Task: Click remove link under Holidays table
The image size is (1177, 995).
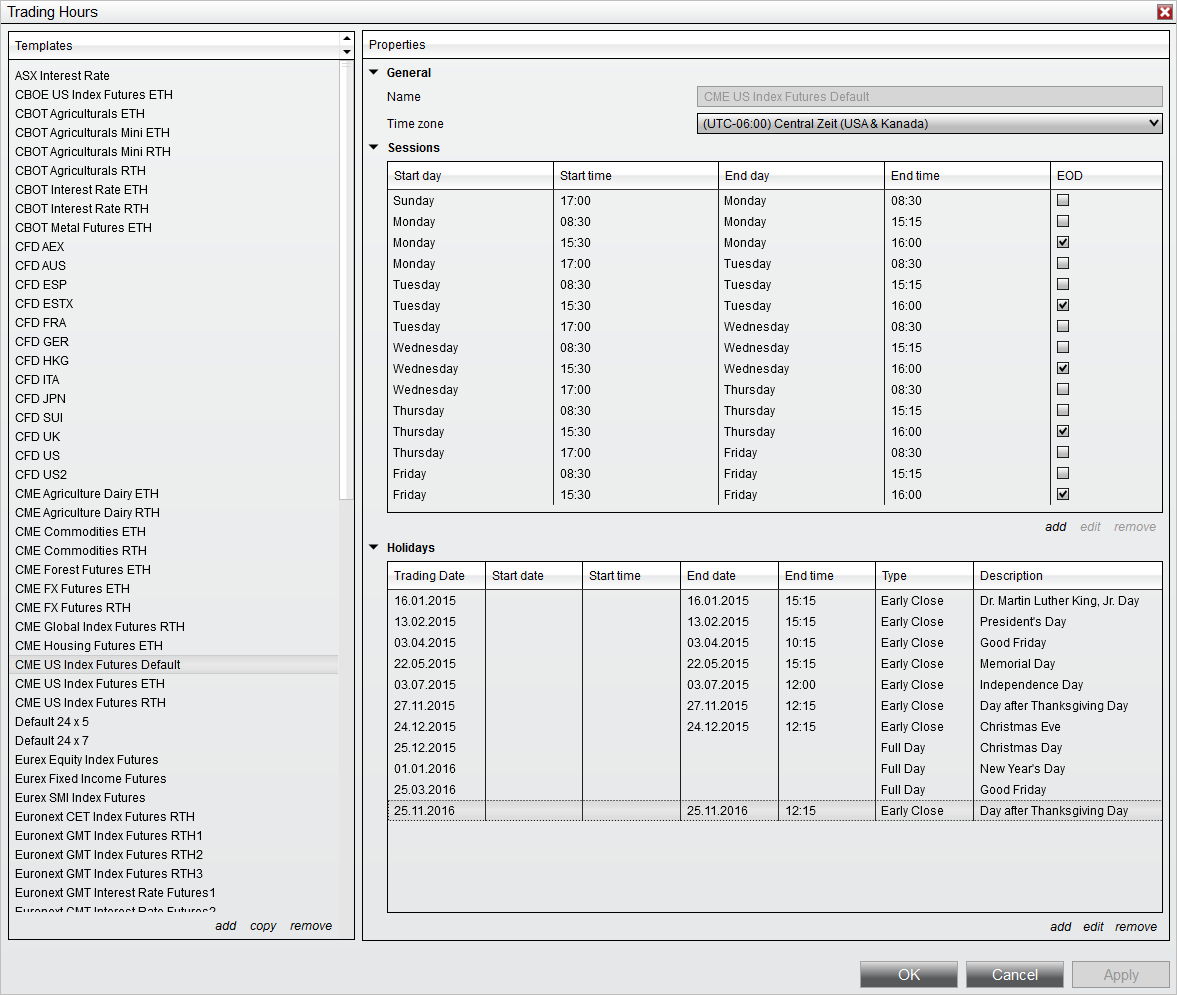Action: tap(1136, 927)
